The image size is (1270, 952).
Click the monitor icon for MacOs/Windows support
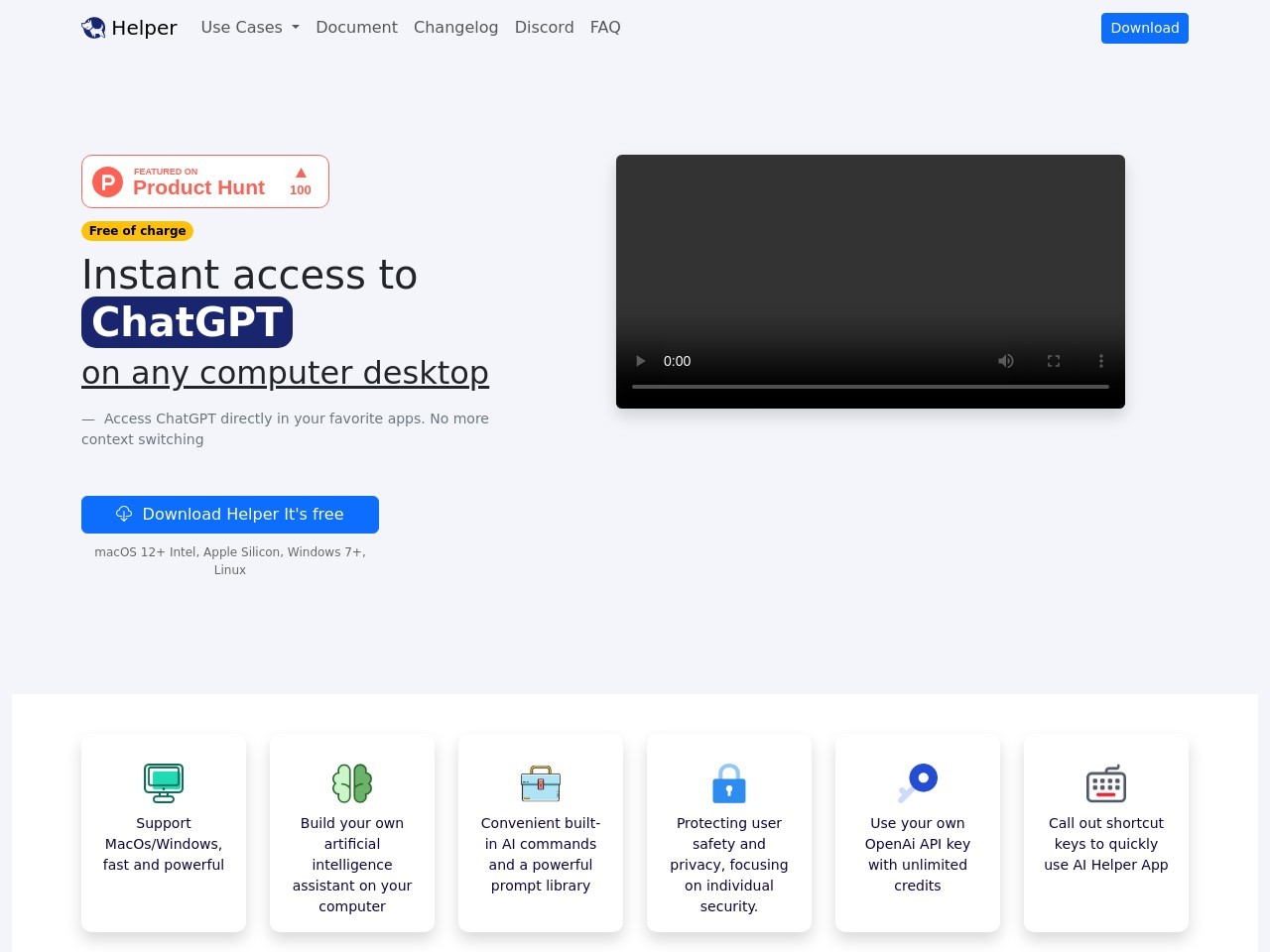164,782
